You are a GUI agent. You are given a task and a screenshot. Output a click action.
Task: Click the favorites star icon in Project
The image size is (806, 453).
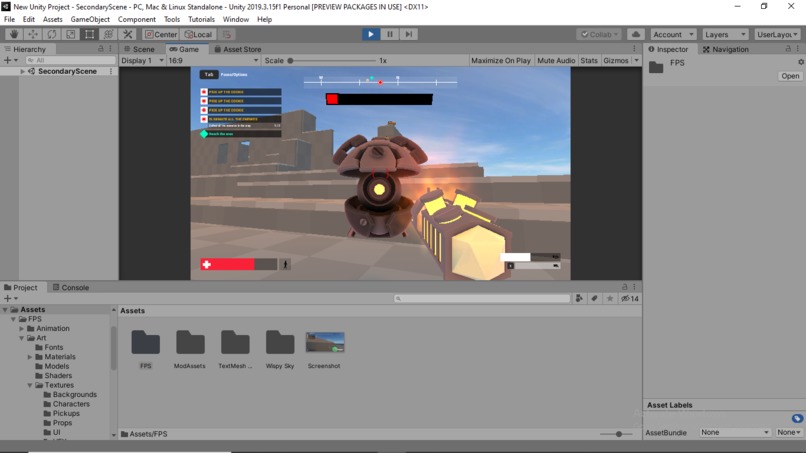[610, 298]
